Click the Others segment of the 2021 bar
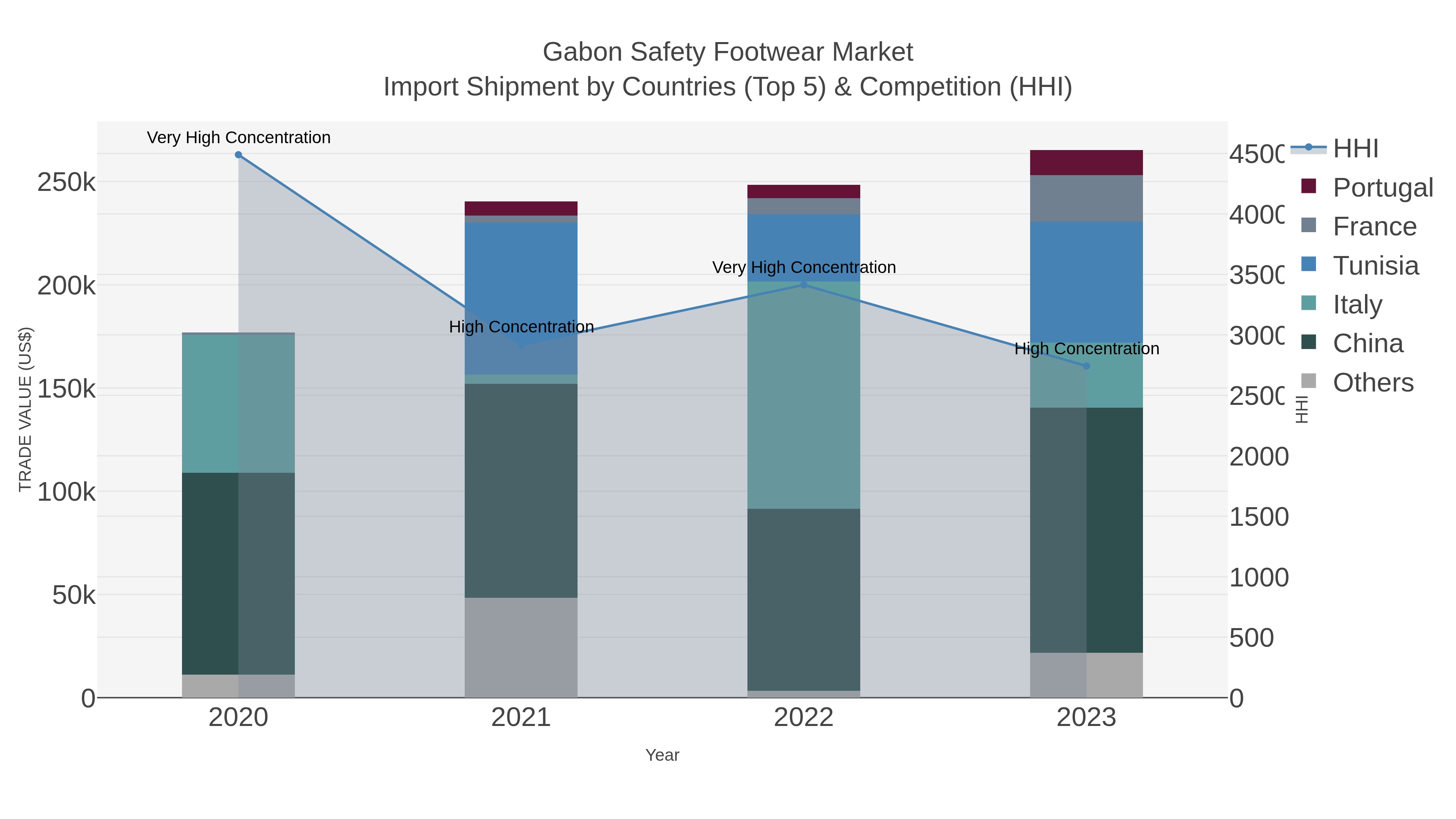The width and height of the screenshot is (1456, 819). click(x=521, y=648)
